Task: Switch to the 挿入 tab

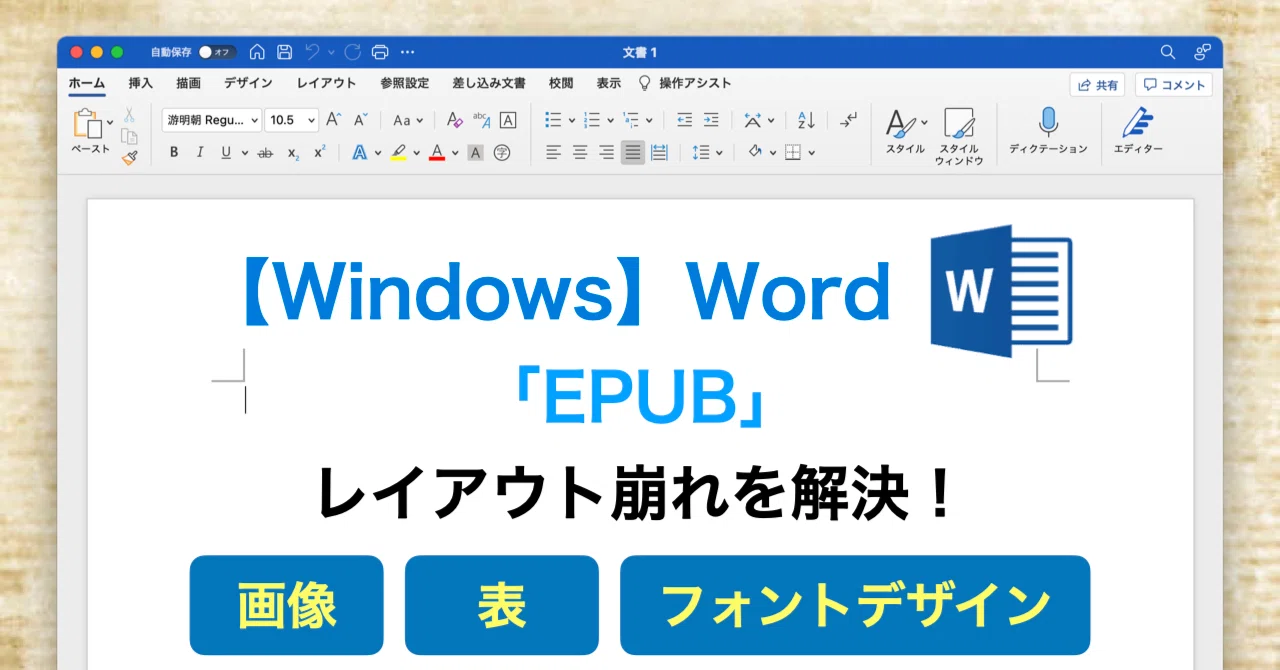Action: (x=141, y=84)
